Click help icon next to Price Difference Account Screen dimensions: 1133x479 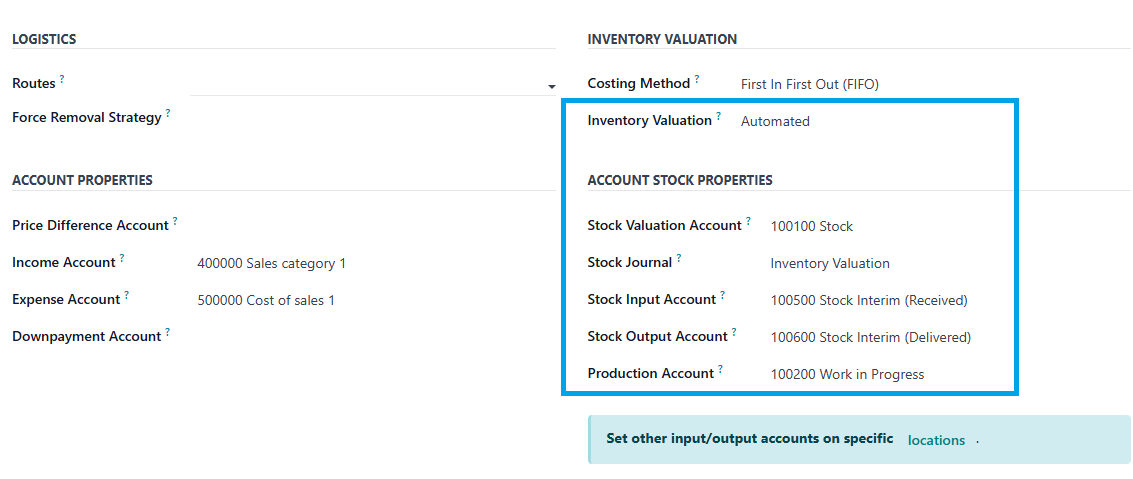coord(176,220)
